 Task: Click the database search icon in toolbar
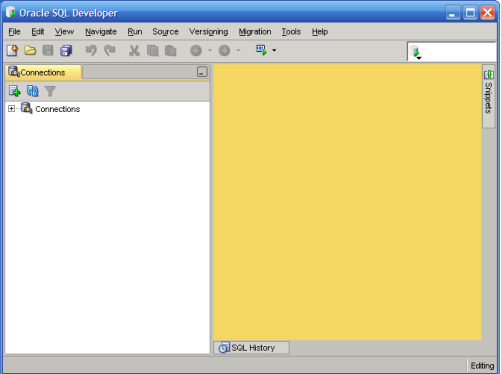point(415,52)
